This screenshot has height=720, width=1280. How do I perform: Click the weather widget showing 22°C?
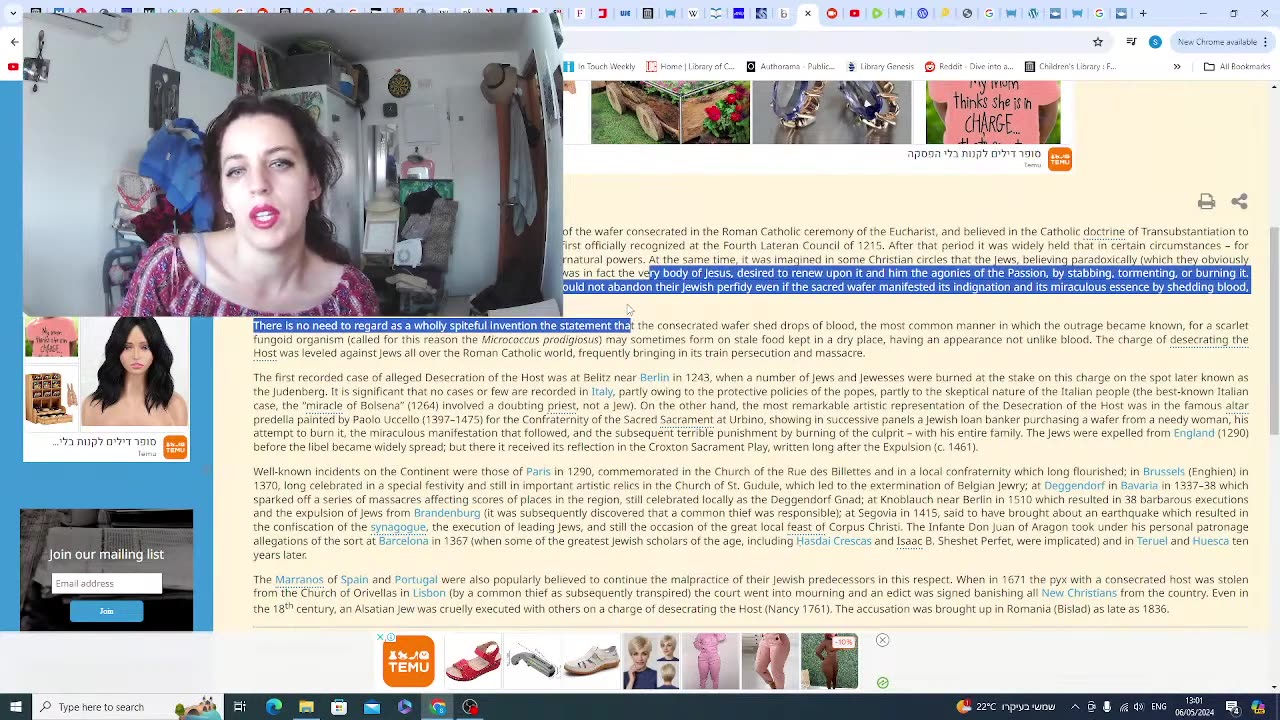tap(1005, 707)
